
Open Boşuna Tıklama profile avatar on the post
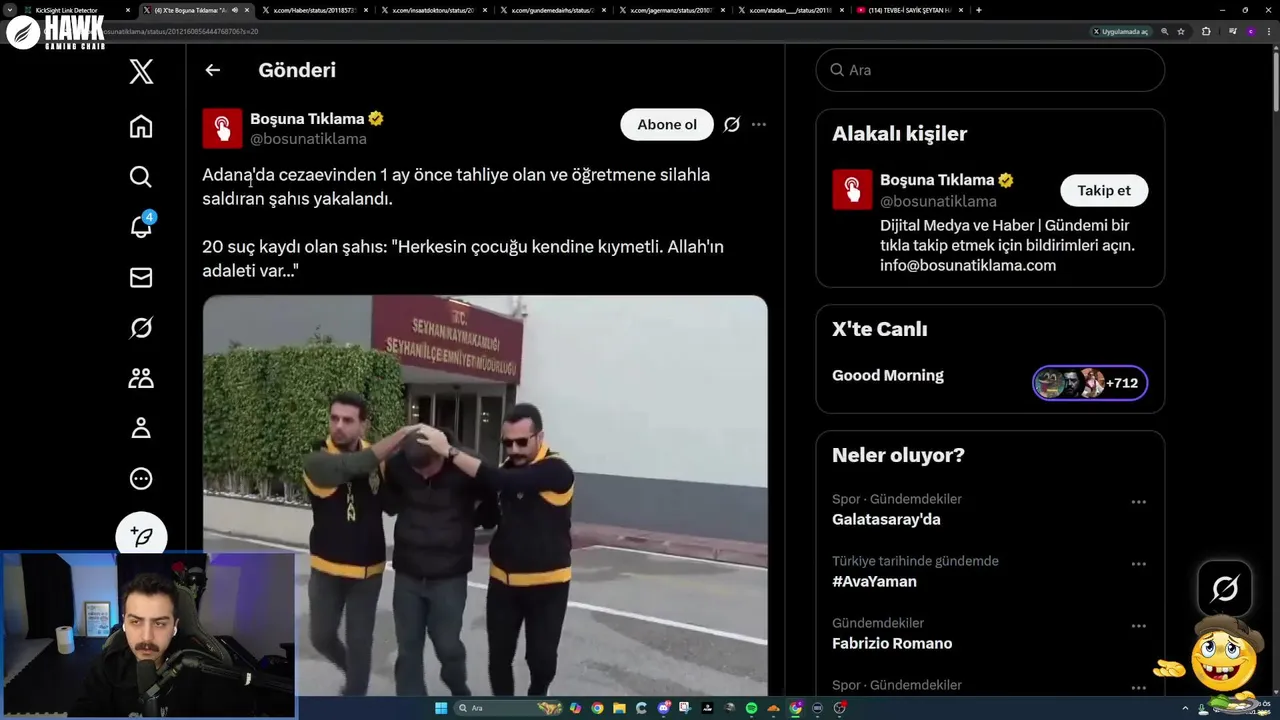[222, 128]
